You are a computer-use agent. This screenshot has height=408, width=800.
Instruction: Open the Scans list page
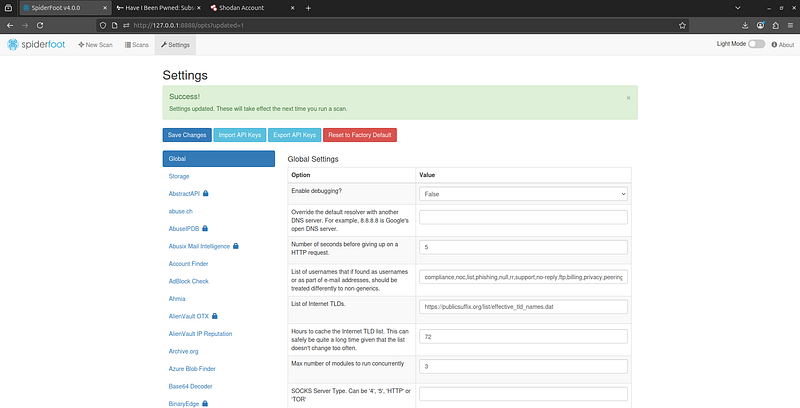(137, 45)
